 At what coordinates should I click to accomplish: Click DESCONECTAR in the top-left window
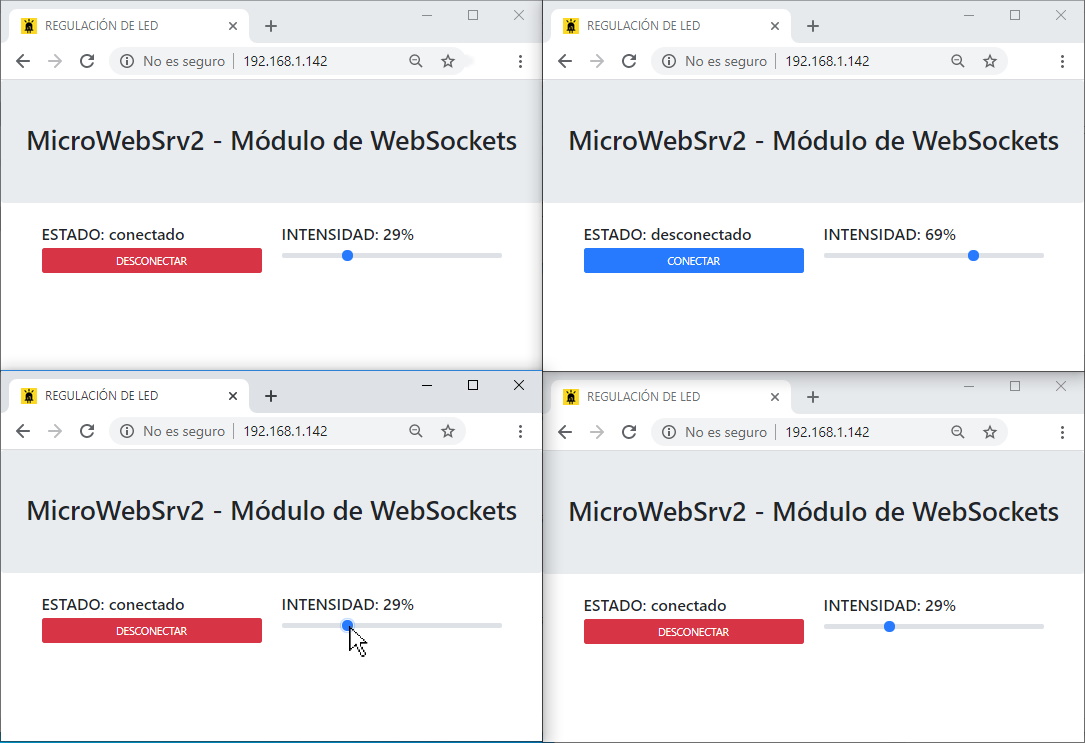(152, 261)
